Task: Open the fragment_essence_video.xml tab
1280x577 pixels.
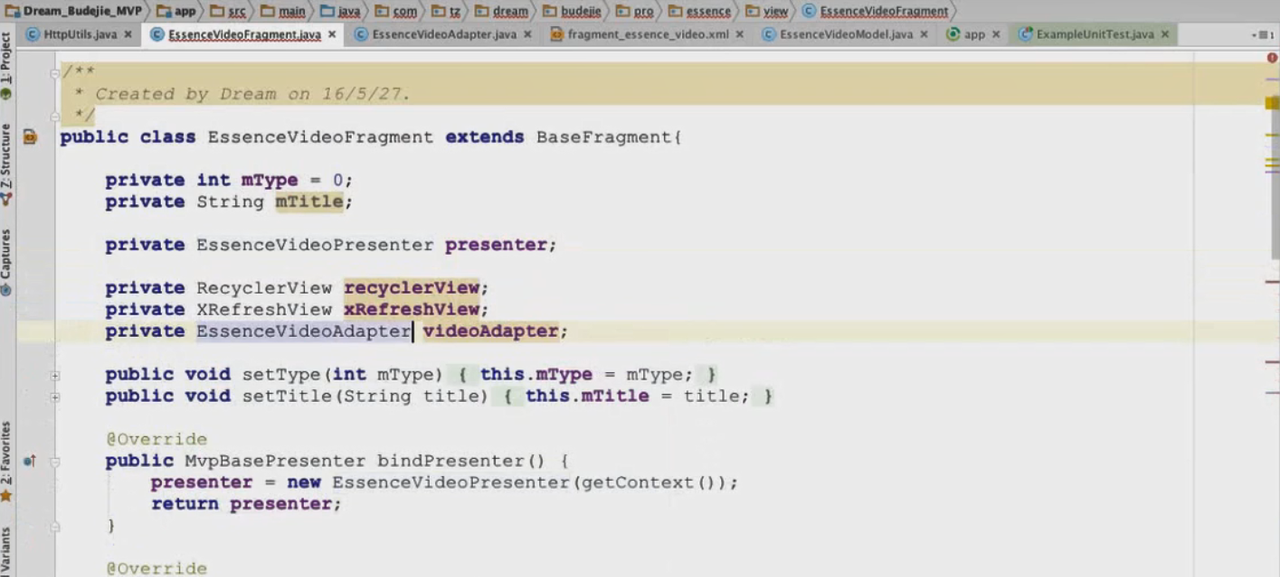Action: tap(648, 34)
